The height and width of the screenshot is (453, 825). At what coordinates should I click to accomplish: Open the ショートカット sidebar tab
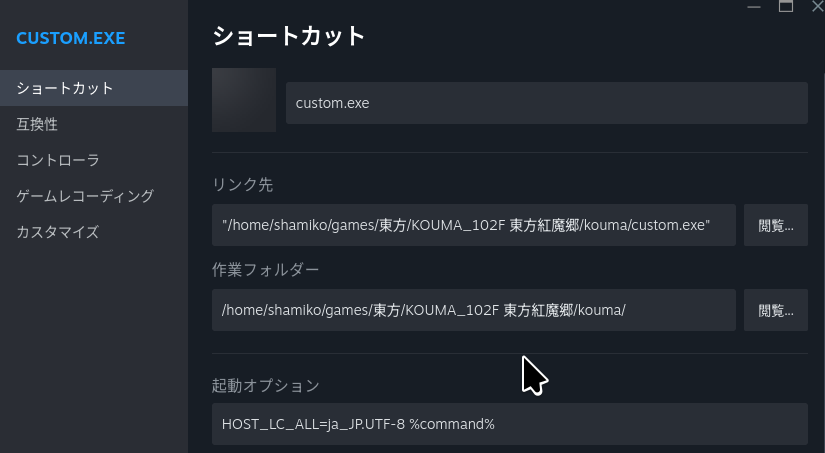click(x=65, y=88)
